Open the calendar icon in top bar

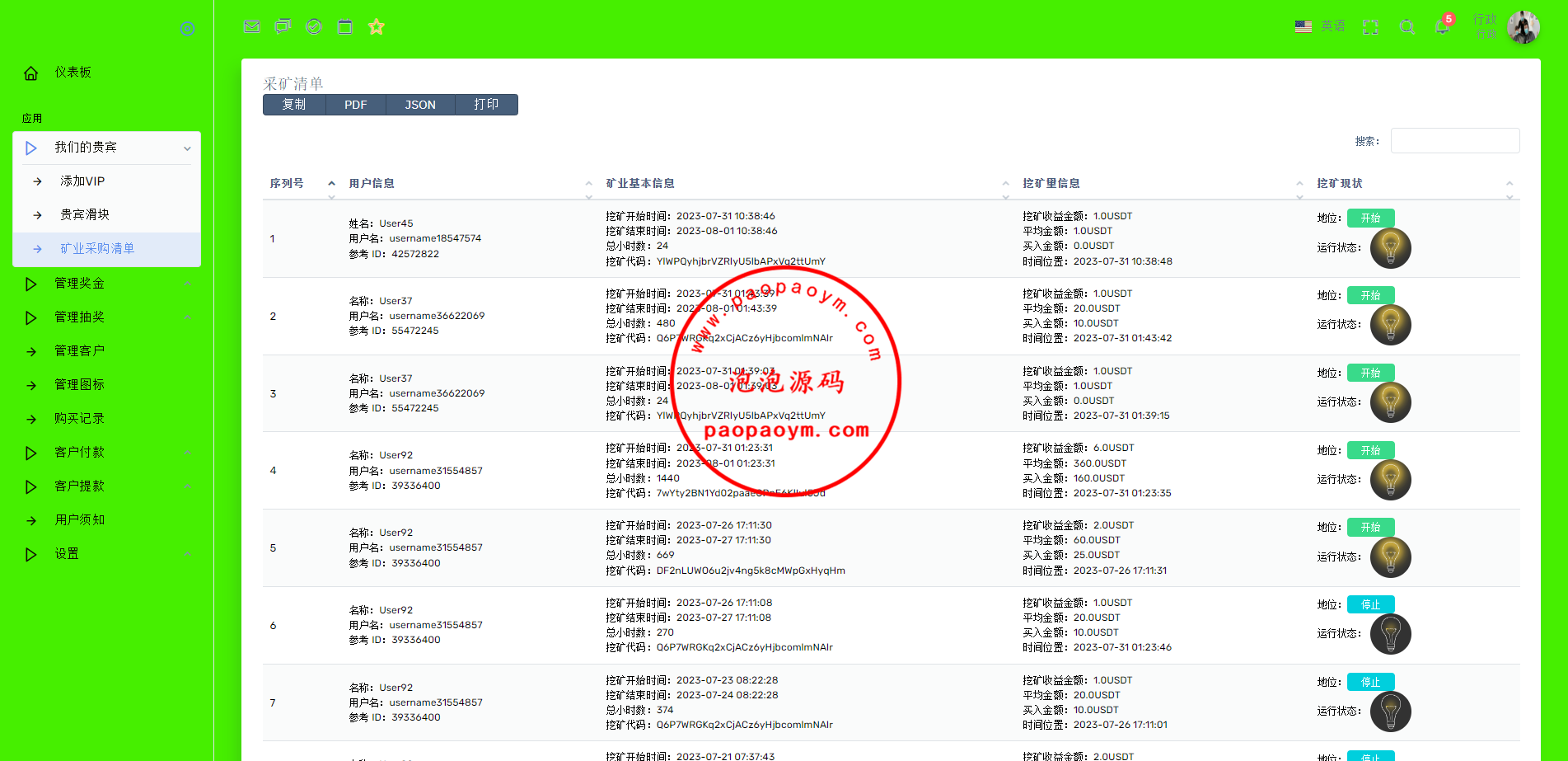(345, 26)
